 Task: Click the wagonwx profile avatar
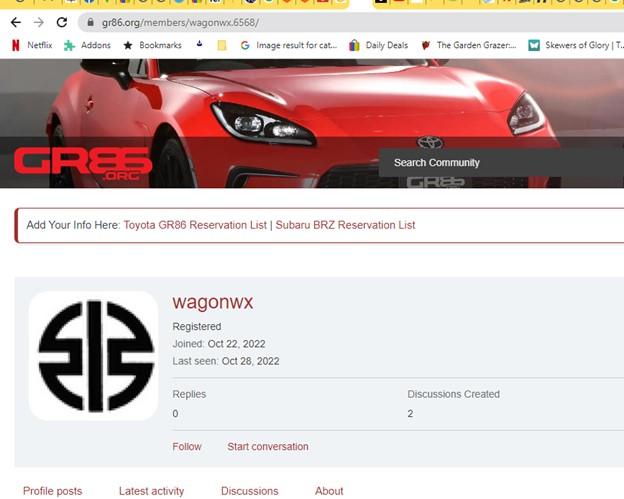pos(94,356)
